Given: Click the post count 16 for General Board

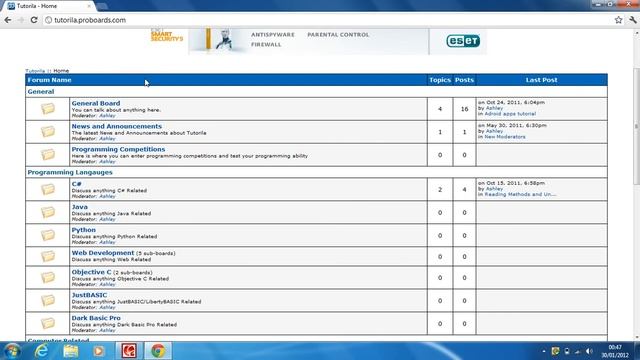Looking at the screenshot, I should point(464,109).
